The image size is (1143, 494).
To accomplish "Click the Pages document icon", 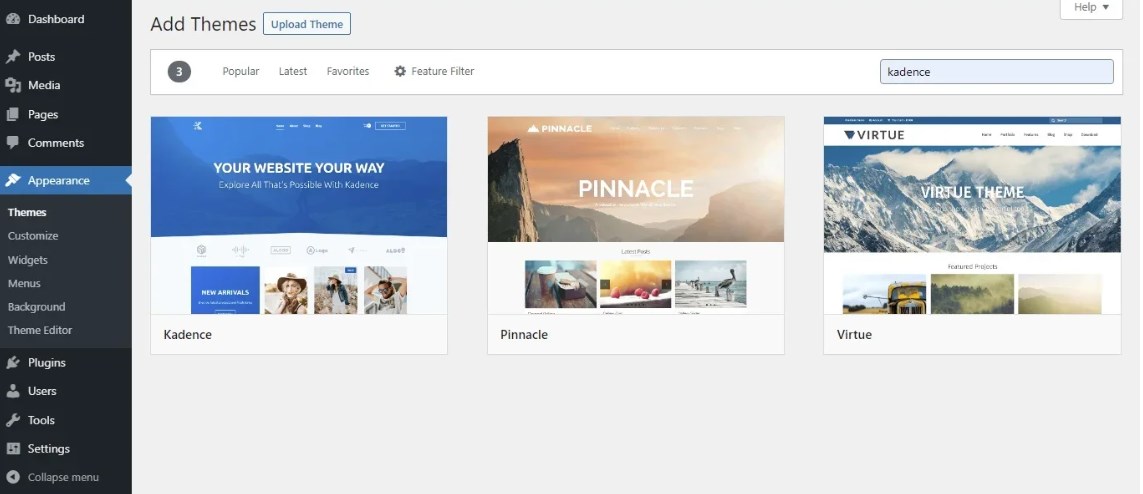I will click(12, 114).
